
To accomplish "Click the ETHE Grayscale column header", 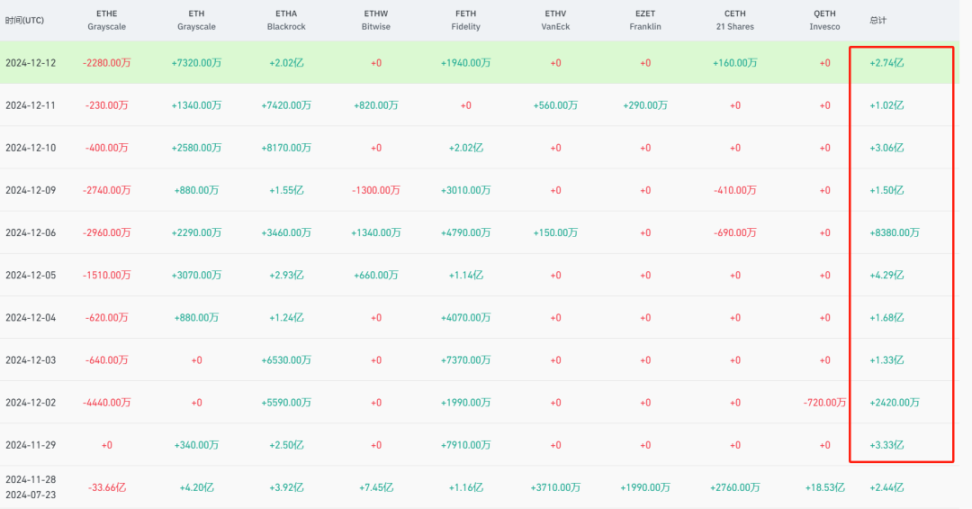I will click(x=107, y=20).
